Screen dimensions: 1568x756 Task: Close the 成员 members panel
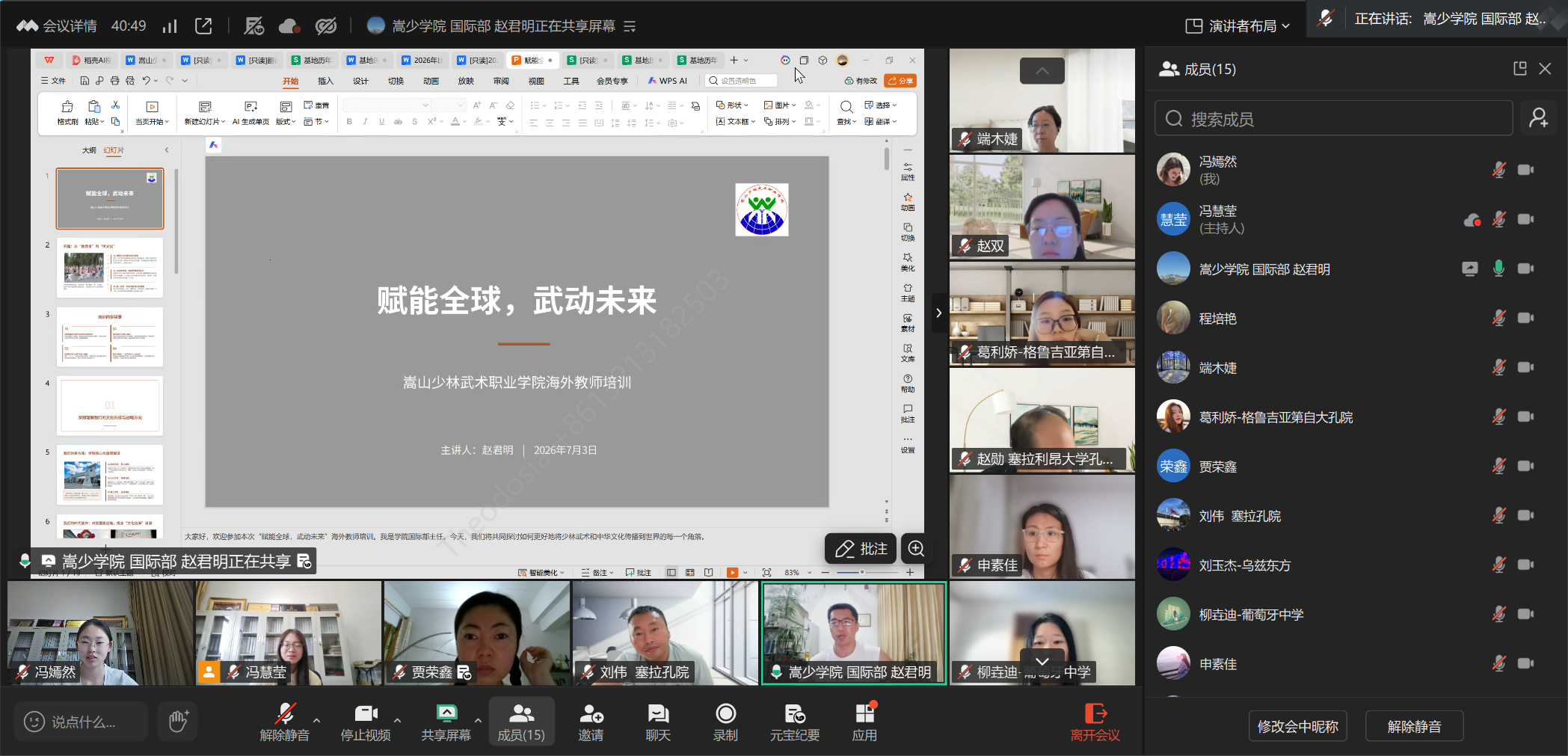(1545, 69)
